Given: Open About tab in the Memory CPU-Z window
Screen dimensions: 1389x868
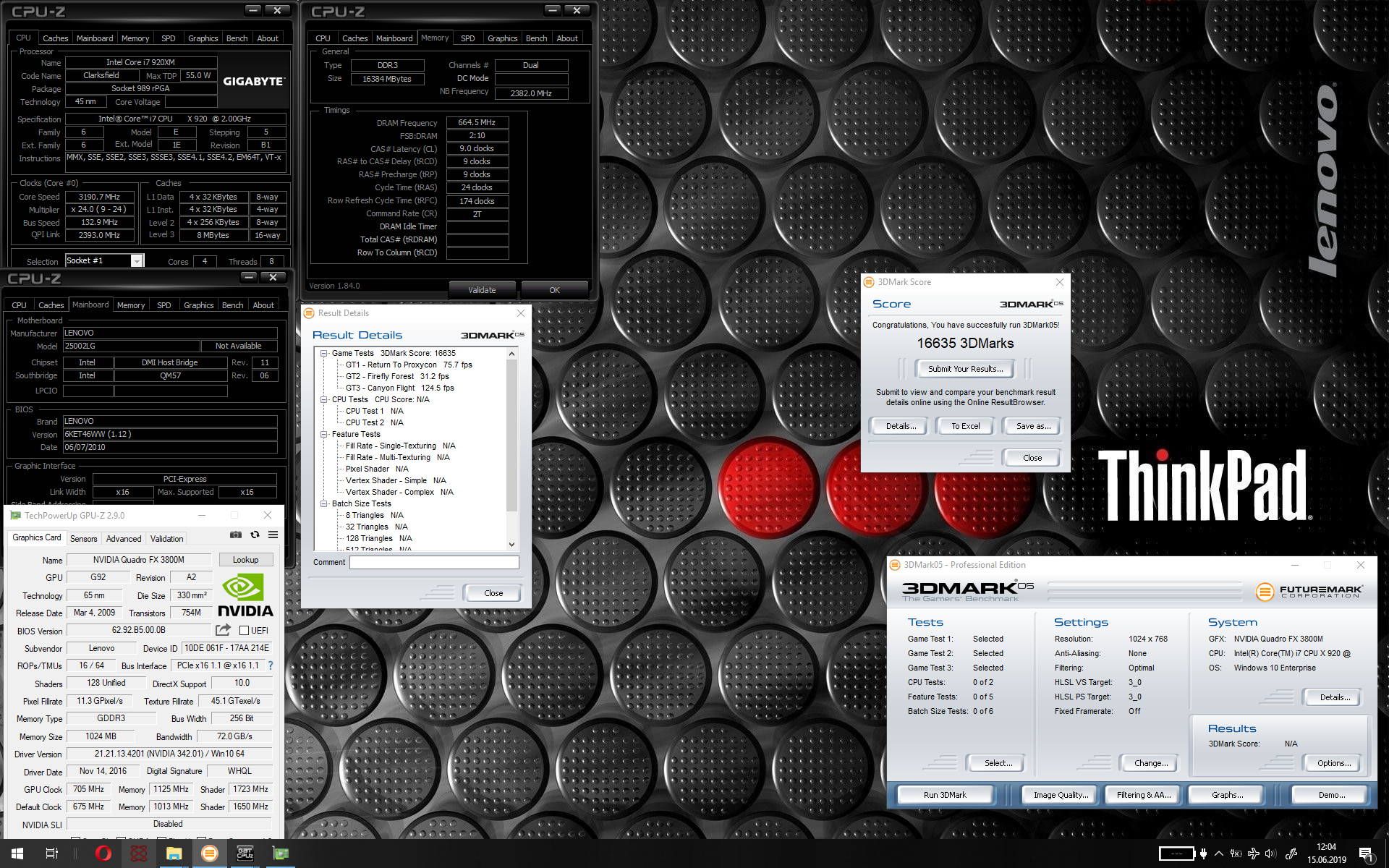Looking at the screenshot, I should [x=567, y=38].
